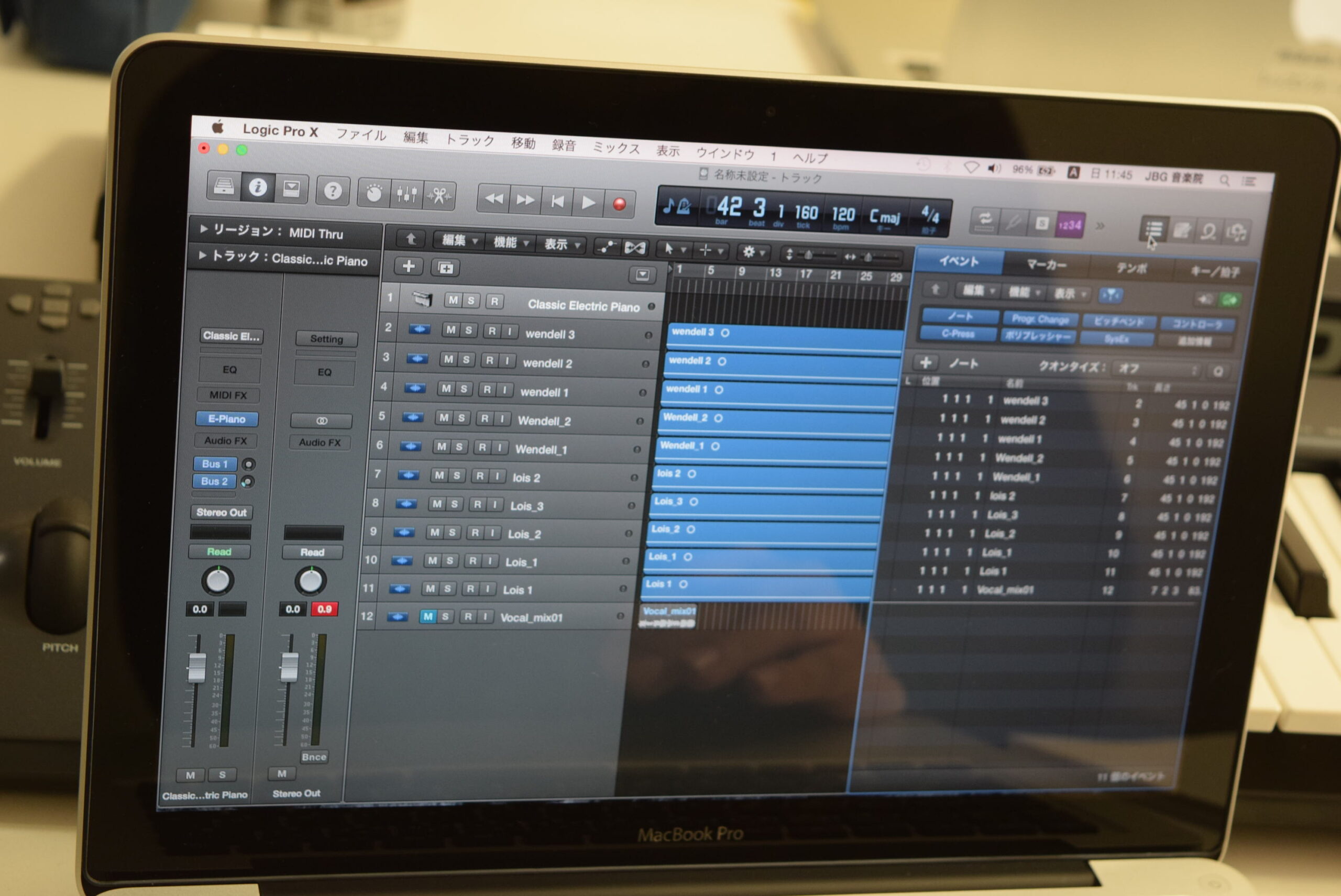Adjust the Stereo Out volume fader

[289, 667]
